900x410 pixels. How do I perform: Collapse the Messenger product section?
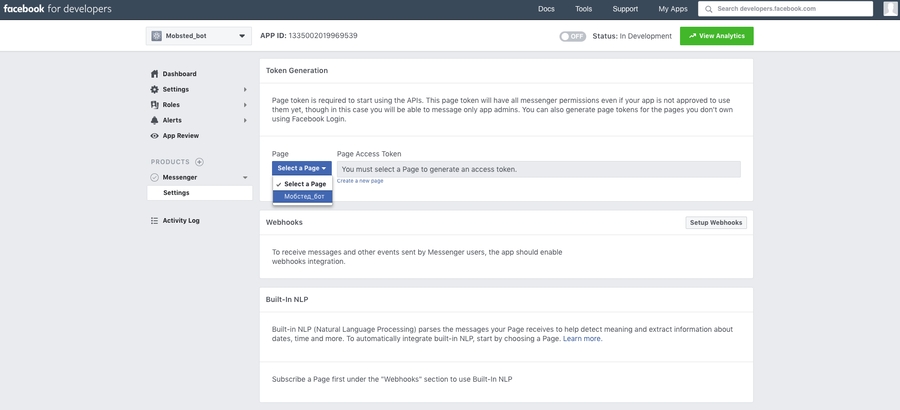pyautogui.click(x=245, y=178)
